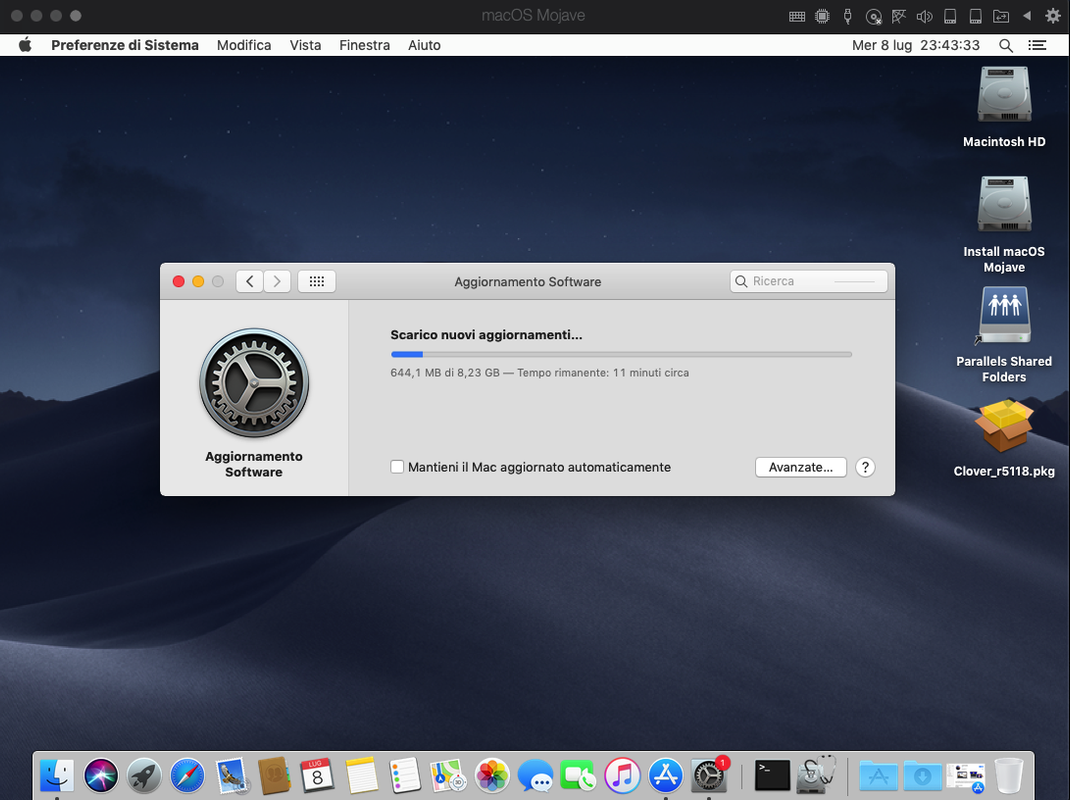The height and width of the screenshot is (800, 1070).
Task: Open Notification Center list icon
Action: [1037, 45]
